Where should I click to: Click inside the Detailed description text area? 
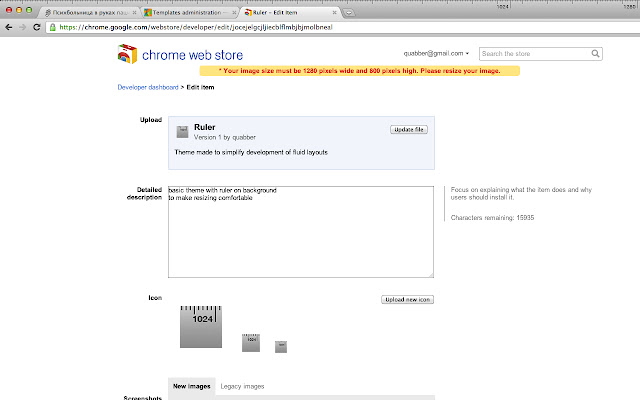(301, 232)
